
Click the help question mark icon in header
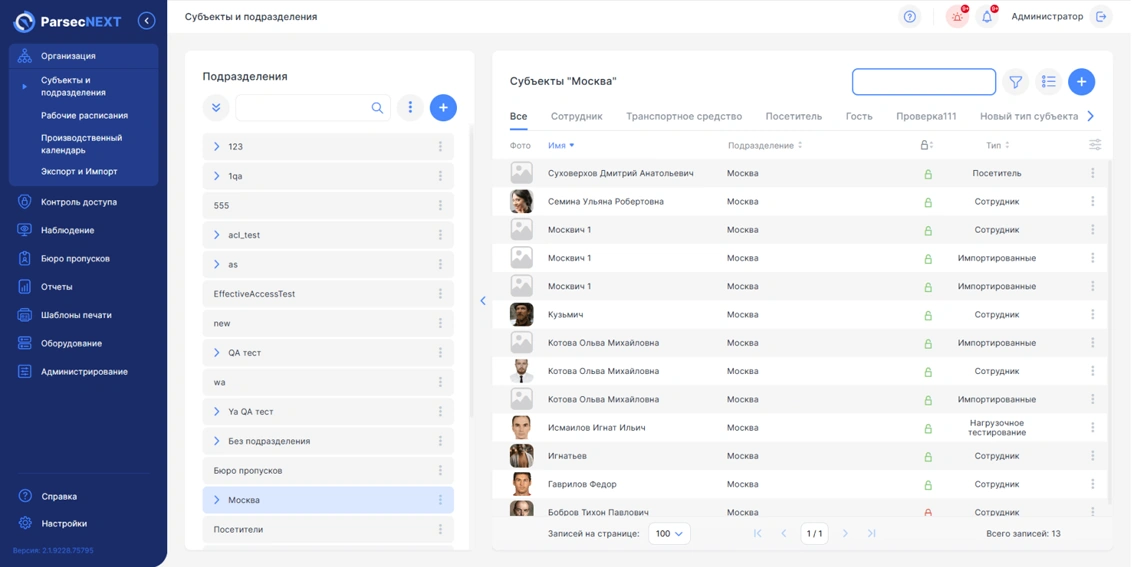tap(909, 17)
